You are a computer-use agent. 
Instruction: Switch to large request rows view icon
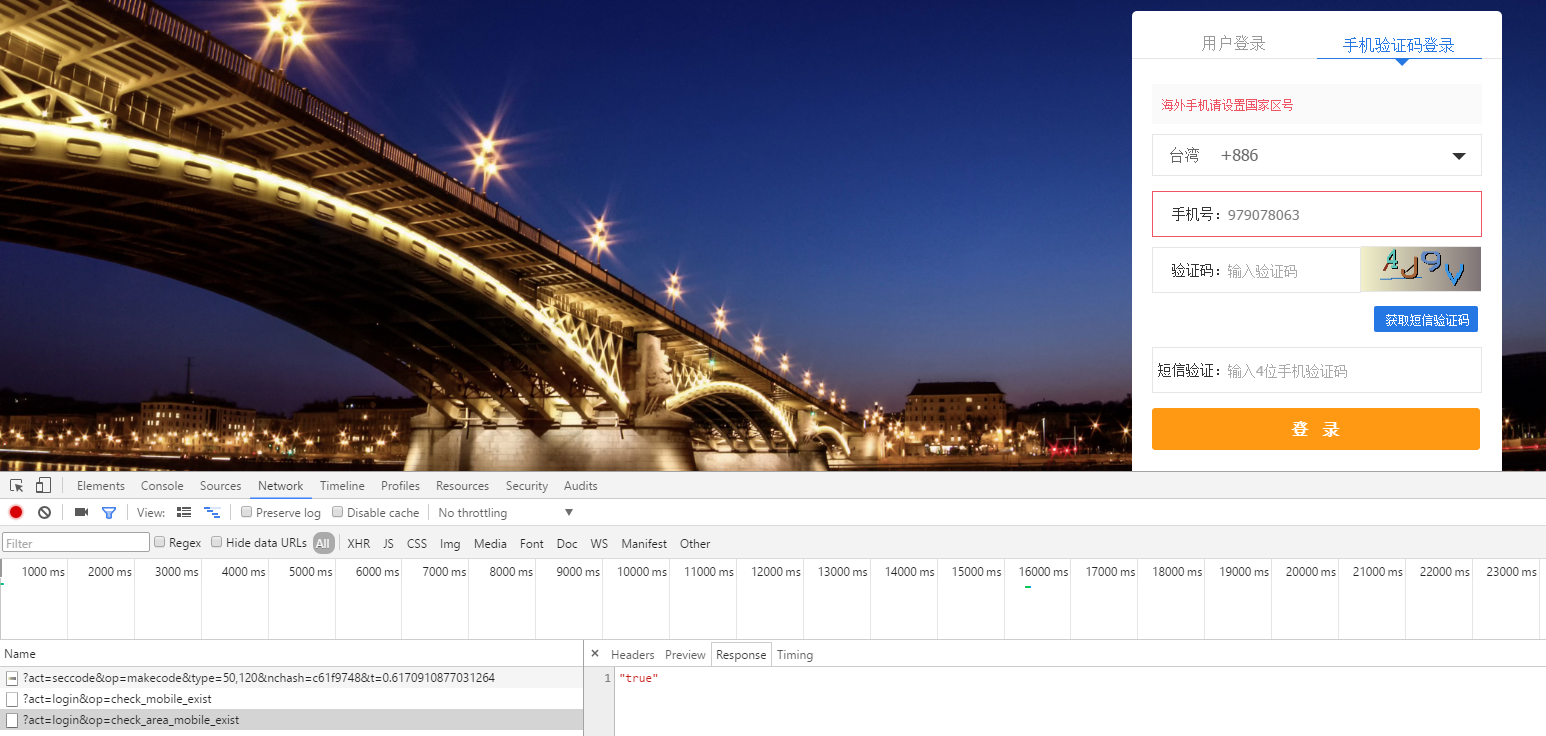184,512
